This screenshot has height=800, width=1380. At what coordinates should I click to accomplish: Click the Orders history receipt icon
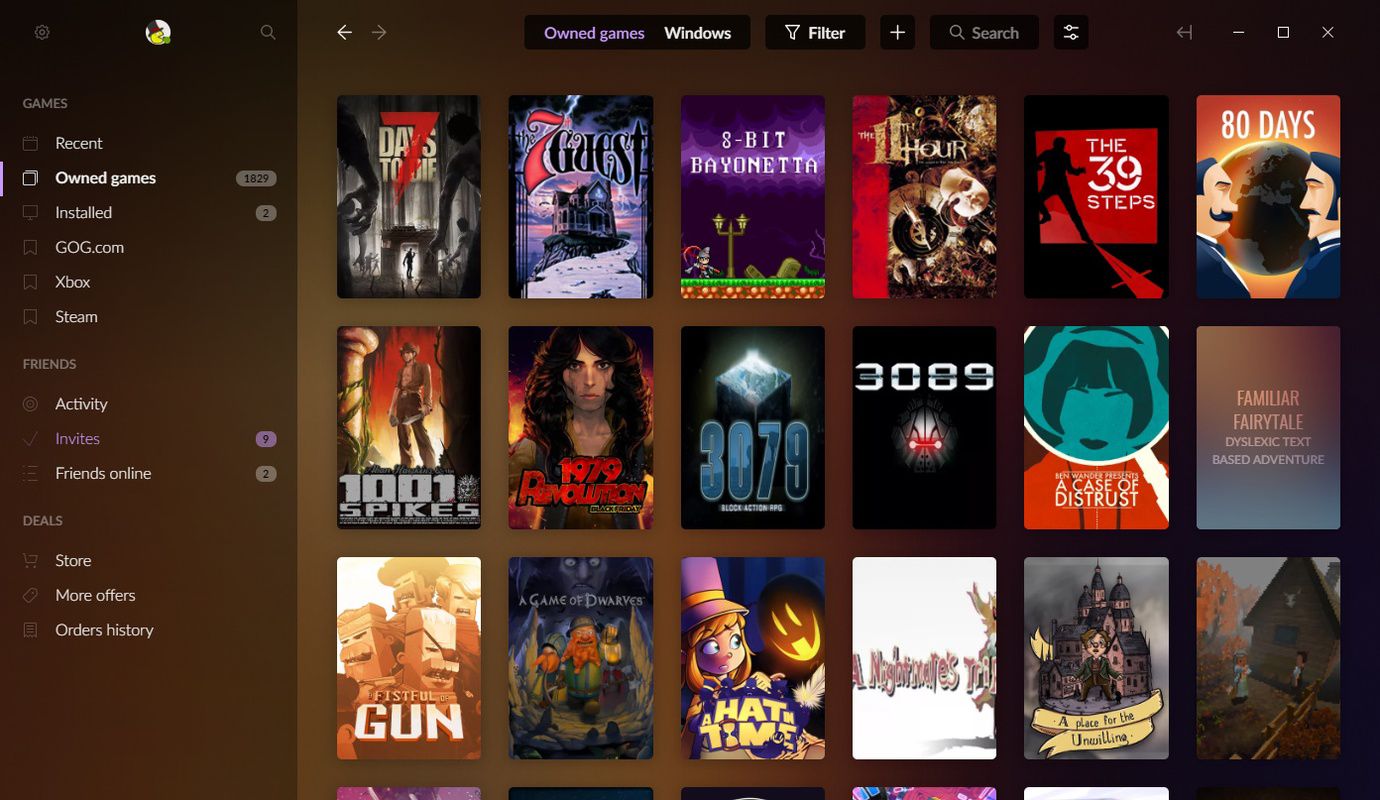pyautogui.click(x=31, y=630)
